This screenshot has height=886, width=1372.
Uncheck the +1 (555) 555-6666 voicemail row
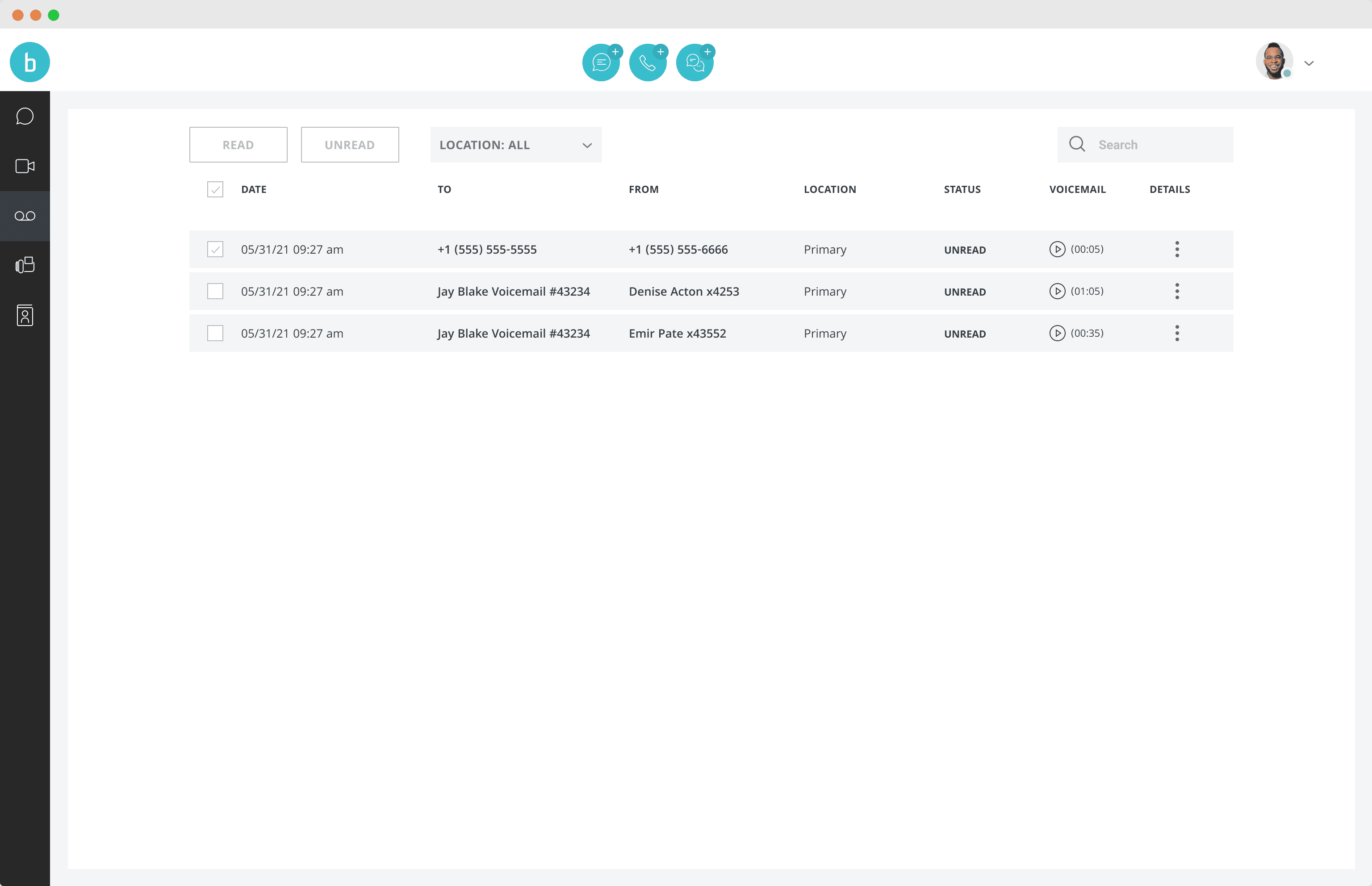tap(215, 249)
